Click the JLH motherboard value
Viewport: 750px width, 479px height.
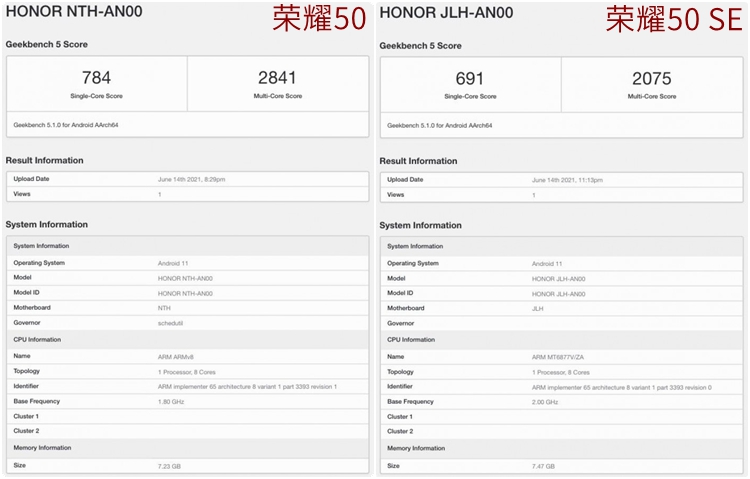tap(538, 309)
